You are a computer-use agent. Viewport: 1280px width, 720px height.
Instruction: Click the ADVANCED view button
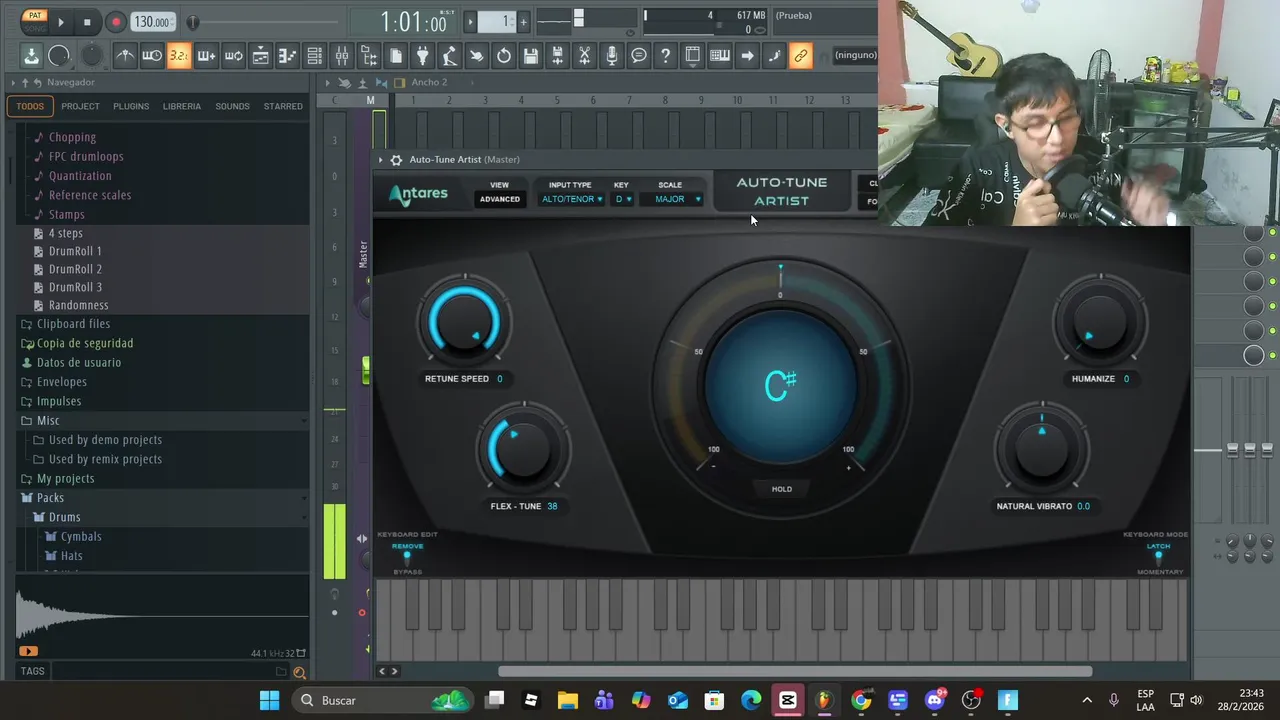click(499, 199)
